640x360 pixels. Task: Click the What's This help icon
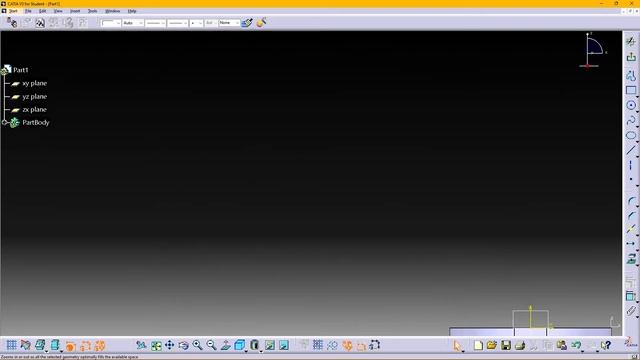point(606,345)
